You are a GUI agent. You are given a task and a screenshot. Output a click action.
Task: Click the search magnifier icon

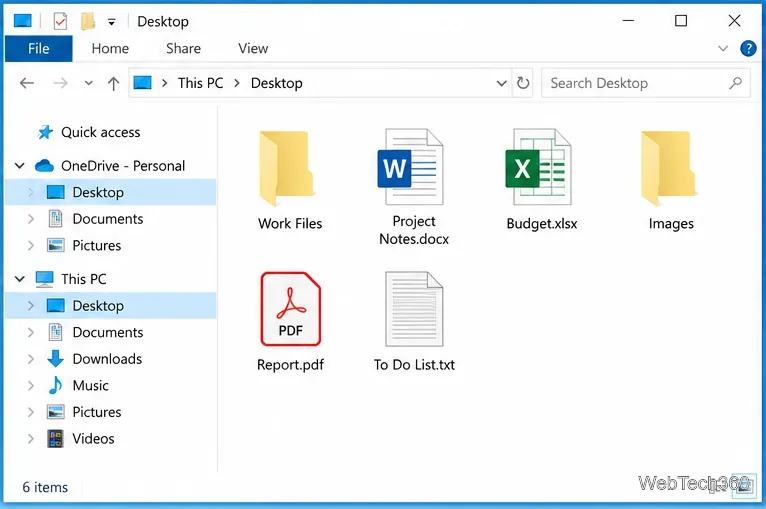[735, 83]
